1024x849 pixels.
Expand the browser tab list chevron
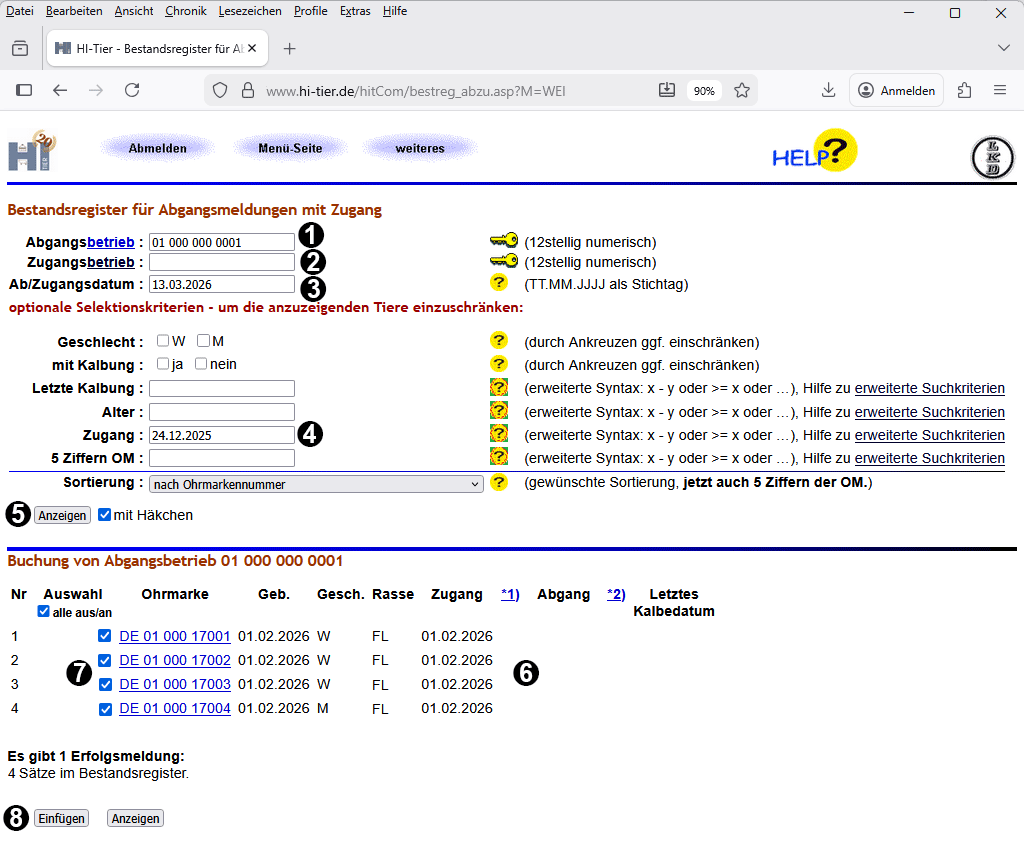click(1003, 48)
